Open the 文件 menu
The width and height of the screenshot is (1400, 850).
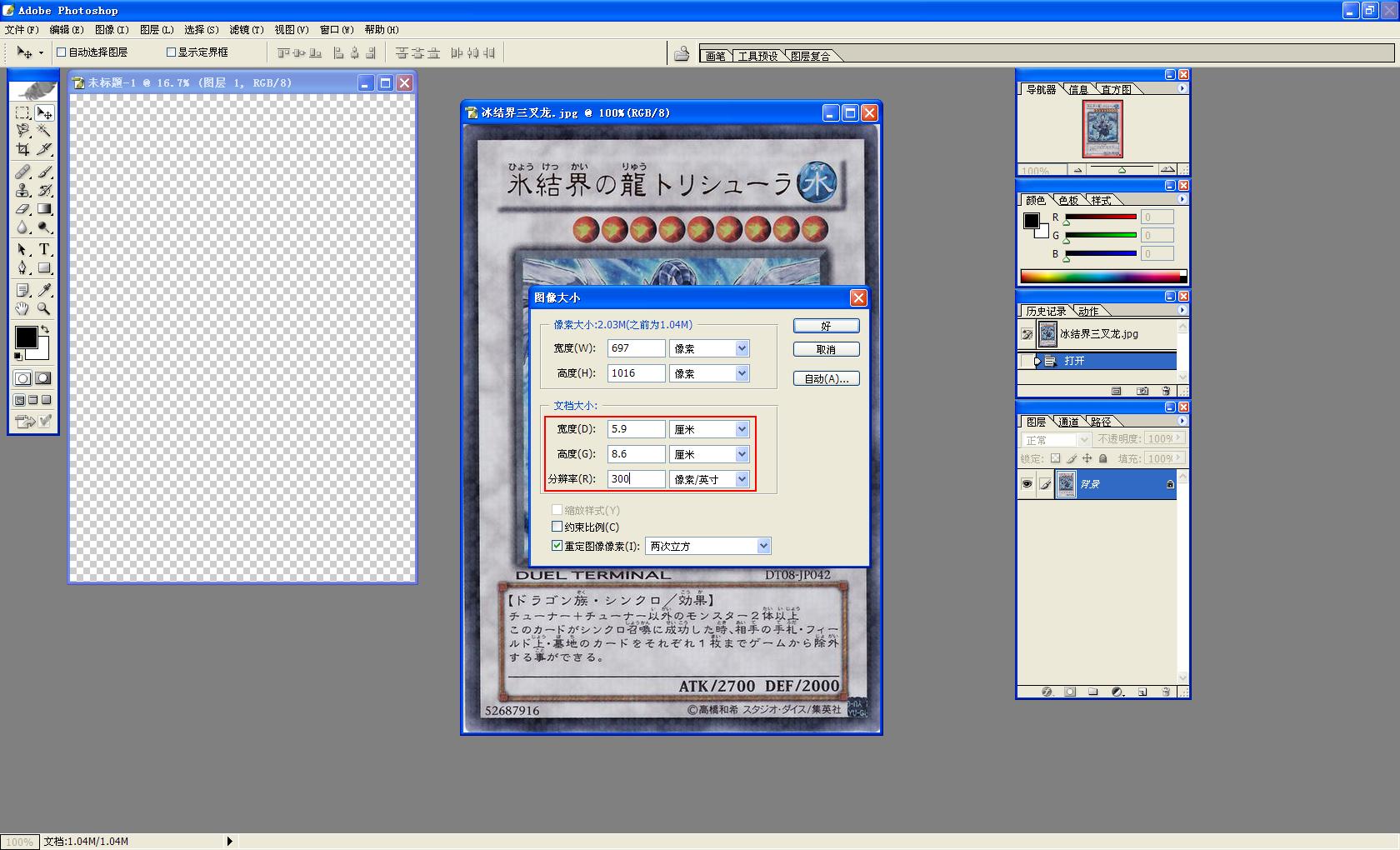pyautogui.click(x=22, y=29)
